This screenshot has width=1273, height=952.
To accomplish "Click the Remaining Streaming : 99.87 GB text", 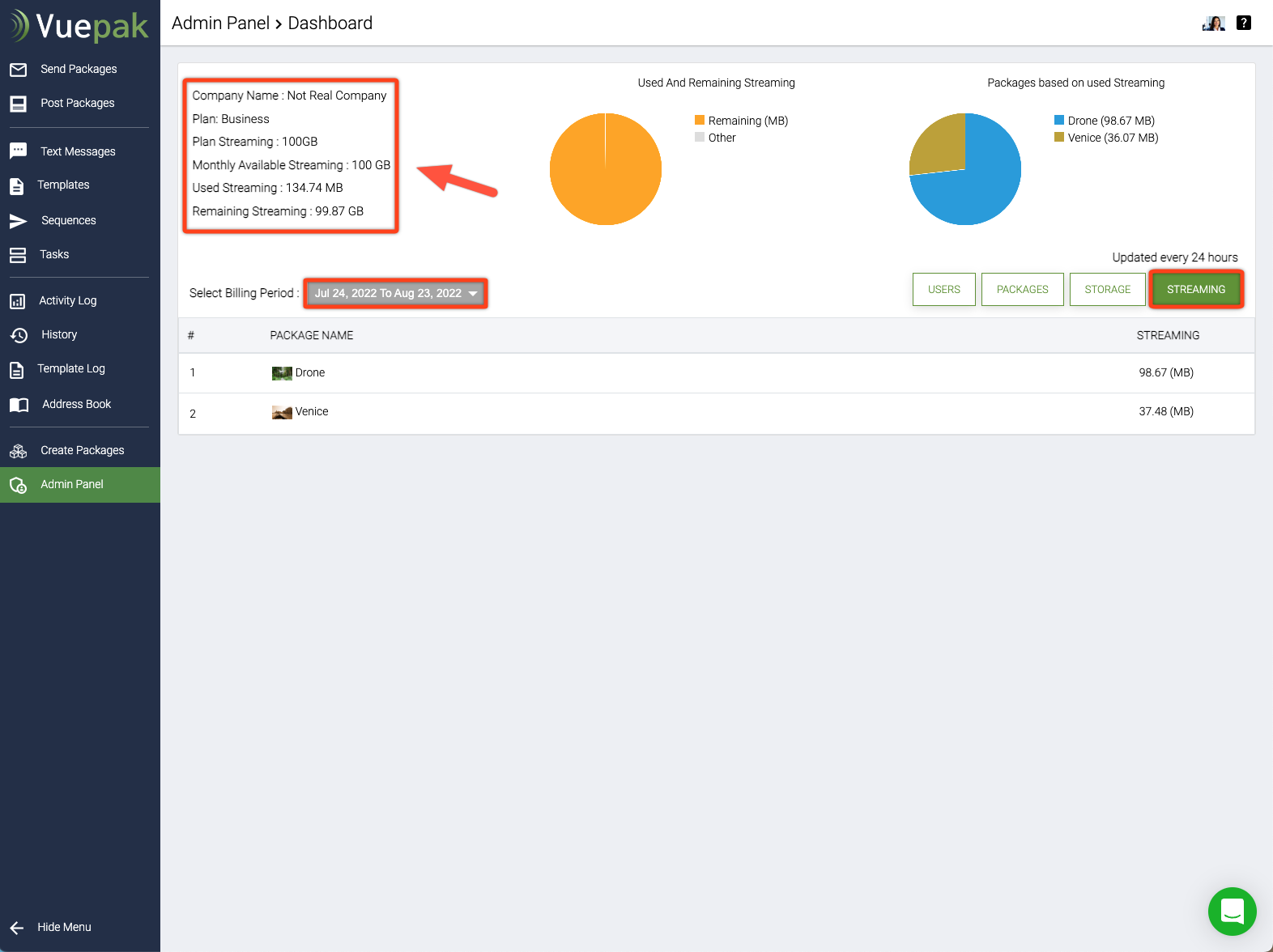I will (x=278, y=211).
